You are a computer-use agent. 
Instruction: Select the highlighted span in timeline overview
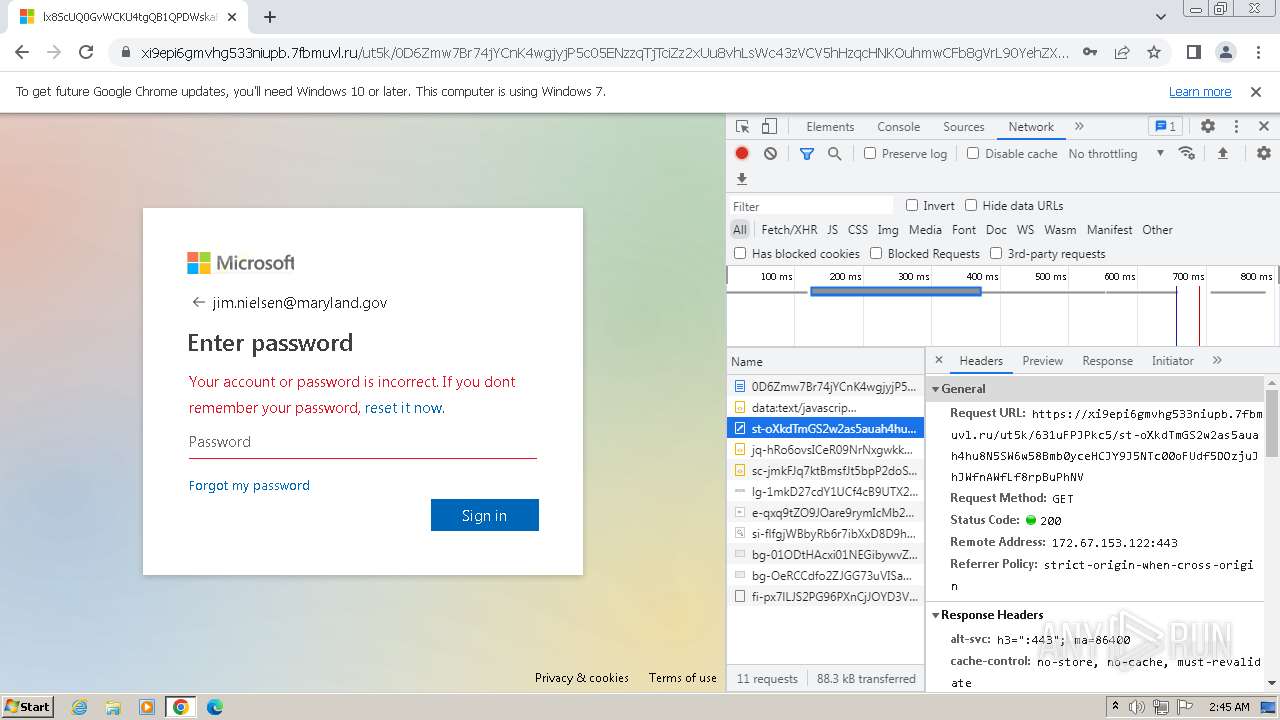click(895, 291)
